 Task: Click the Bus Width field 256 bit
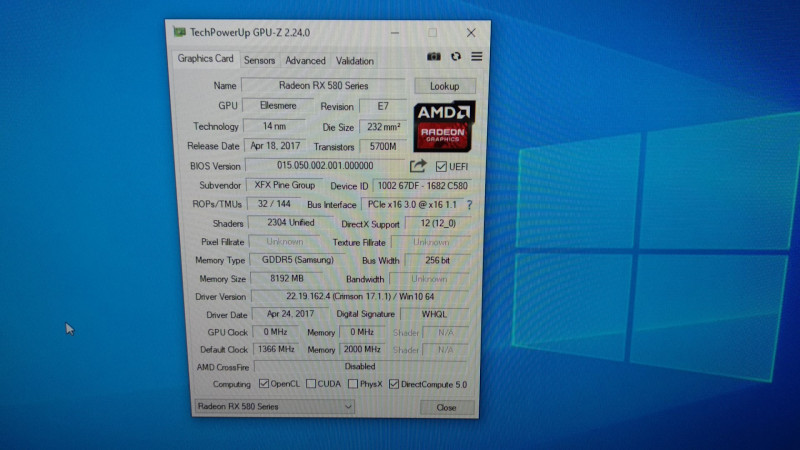(438, 261)
